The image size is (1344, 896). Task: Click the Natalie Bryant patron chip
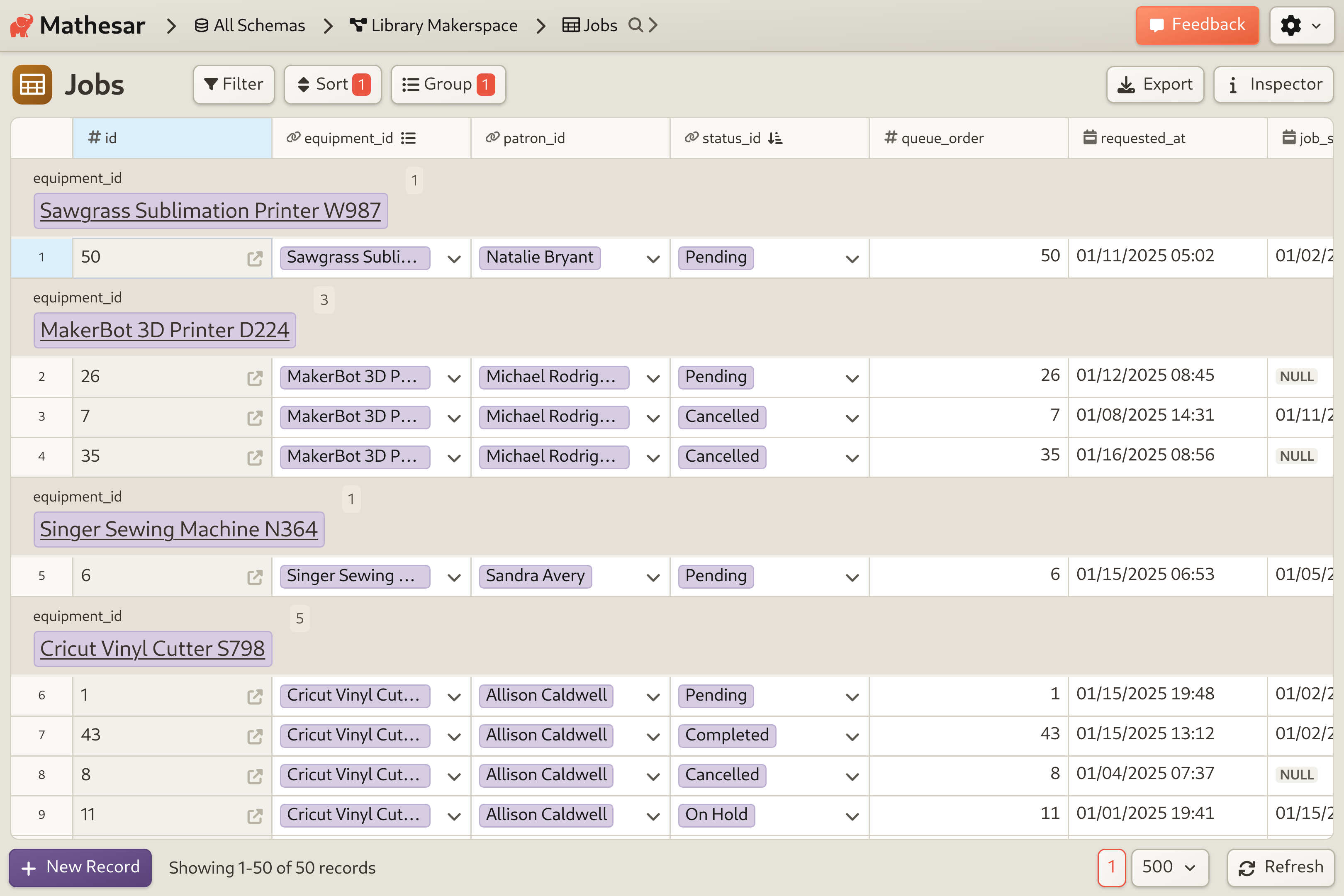point(539,258)
